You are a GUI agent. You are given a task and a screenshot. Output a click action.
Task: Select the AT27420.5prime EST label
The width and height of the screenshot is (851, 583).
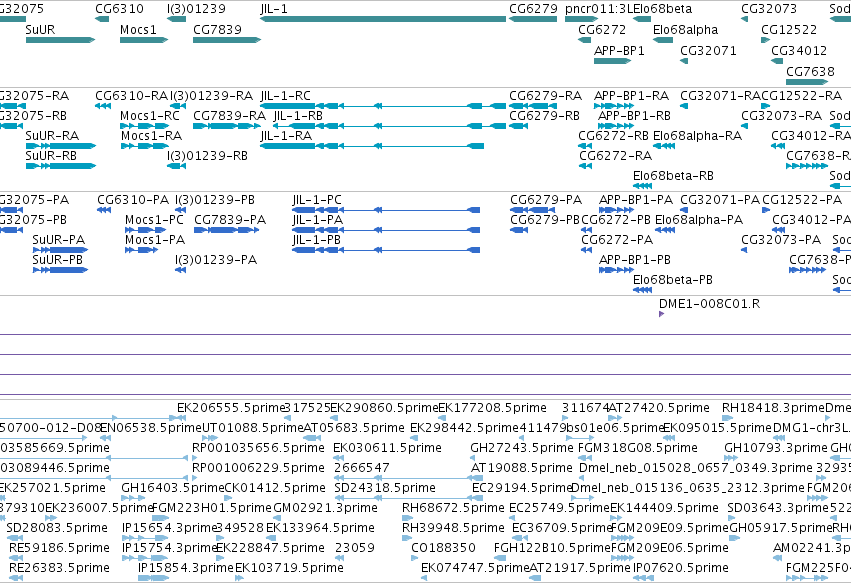coord(659,408)
